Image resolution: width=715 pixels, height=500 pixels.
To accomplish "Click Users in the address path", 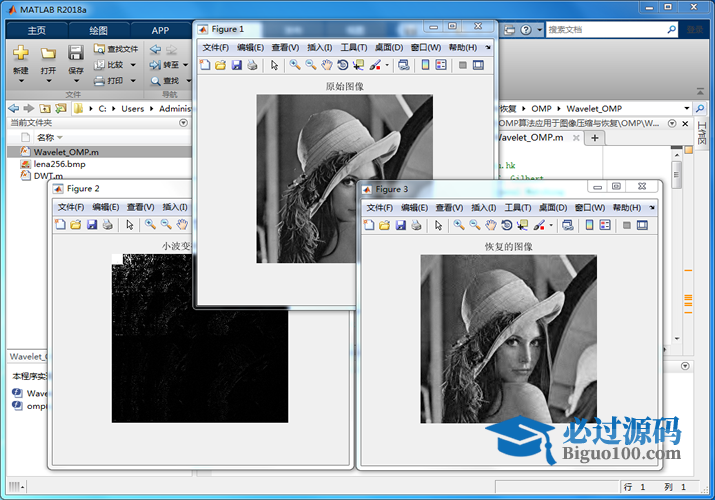I will [x=132, y=108].
